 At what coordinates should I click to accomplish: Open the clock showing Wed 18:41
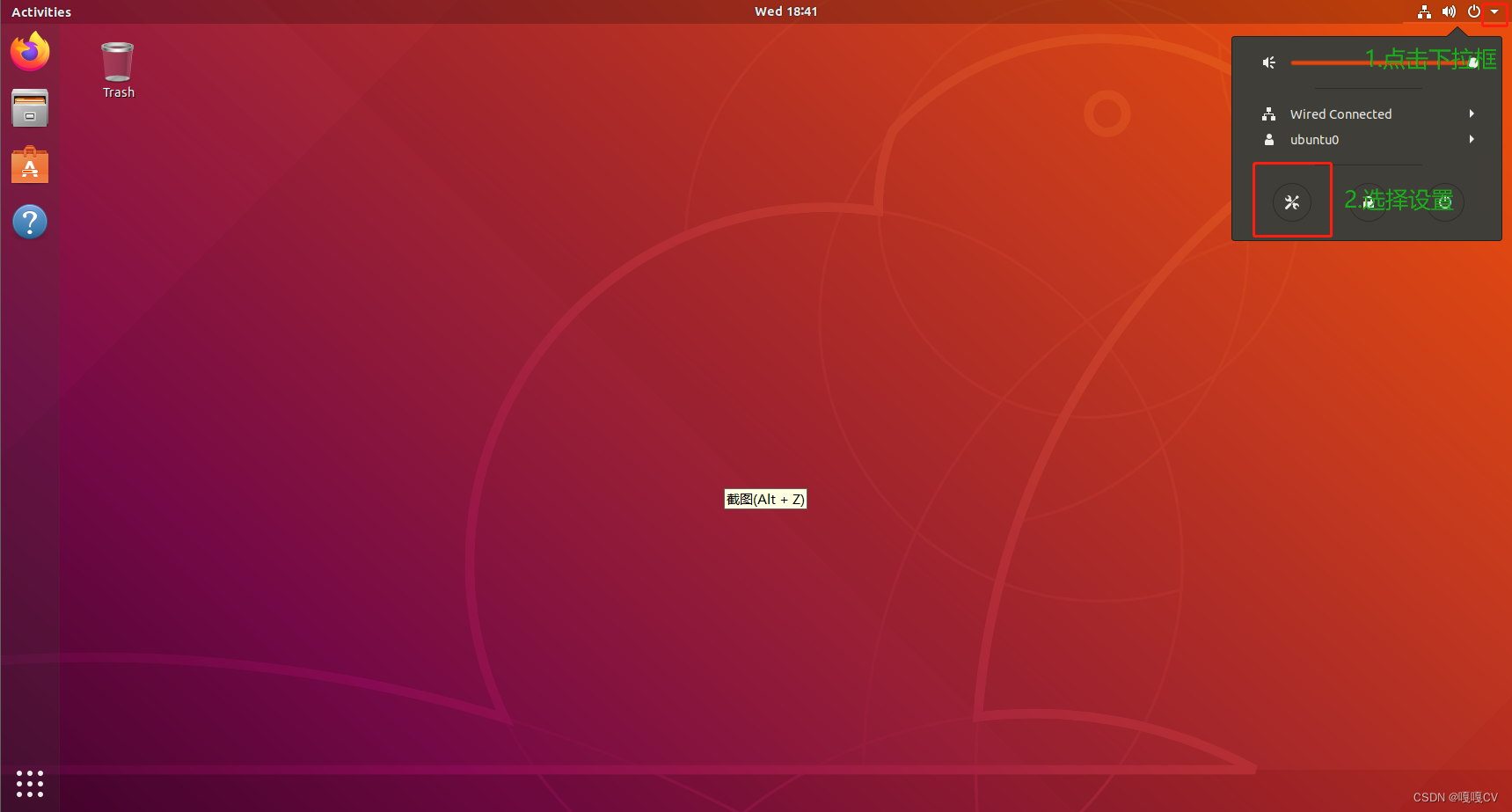point(786,11)
